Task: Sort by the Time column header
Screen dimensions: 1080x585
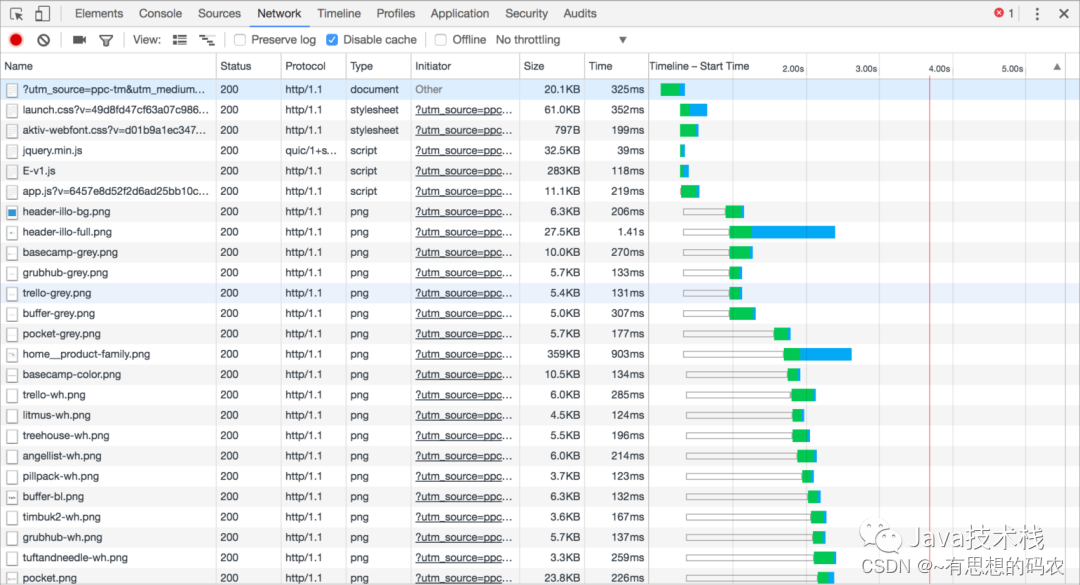Action: 616,66
